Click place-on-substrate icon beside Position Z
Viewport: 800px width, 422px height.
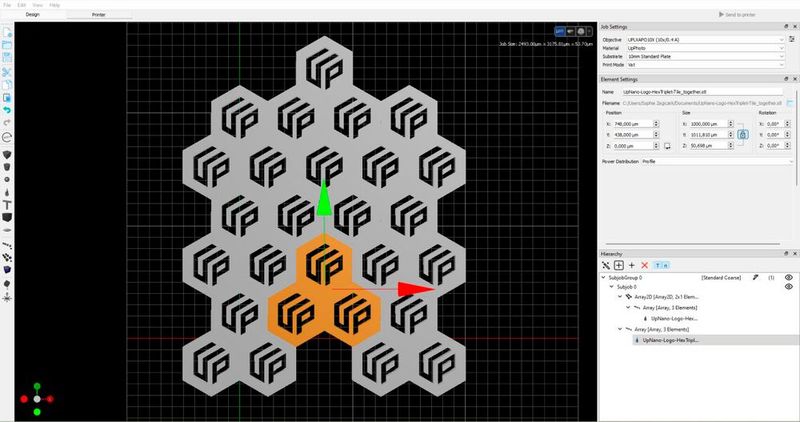667,146
